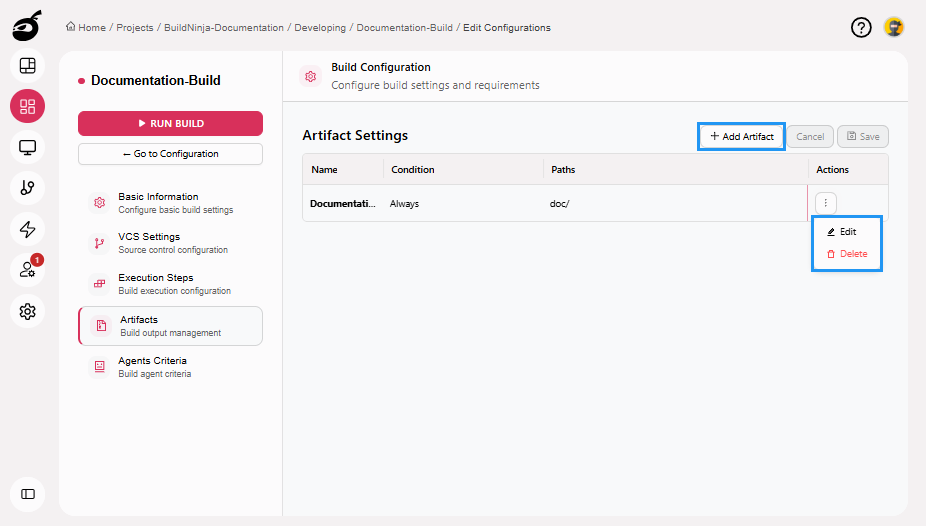Choose Delete from the actions menu
The height and width of the screenshot is (526, 926).
click(x=847, y=254)
